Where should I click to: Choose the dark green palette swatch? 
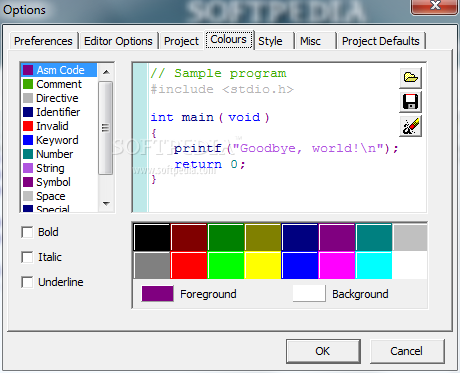226,237
